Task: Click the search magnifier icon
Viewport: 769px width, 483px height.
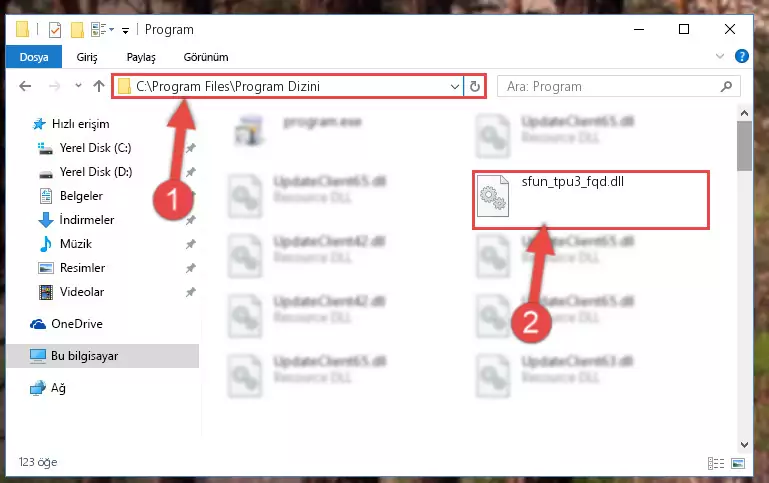Action: [x=726, y=87]
